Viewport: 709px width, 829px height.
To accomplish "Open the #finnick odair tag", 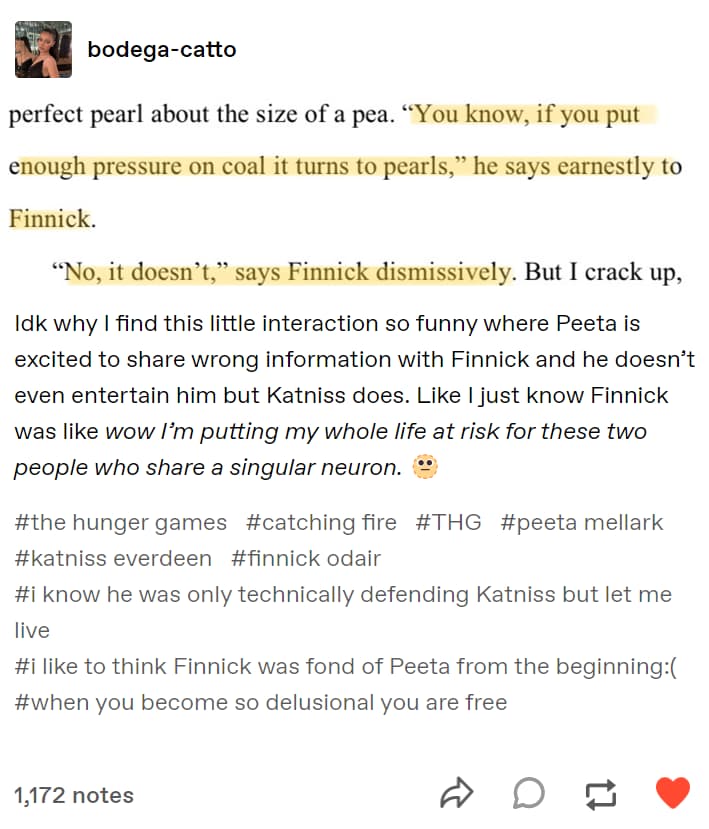I will [305, 558].
